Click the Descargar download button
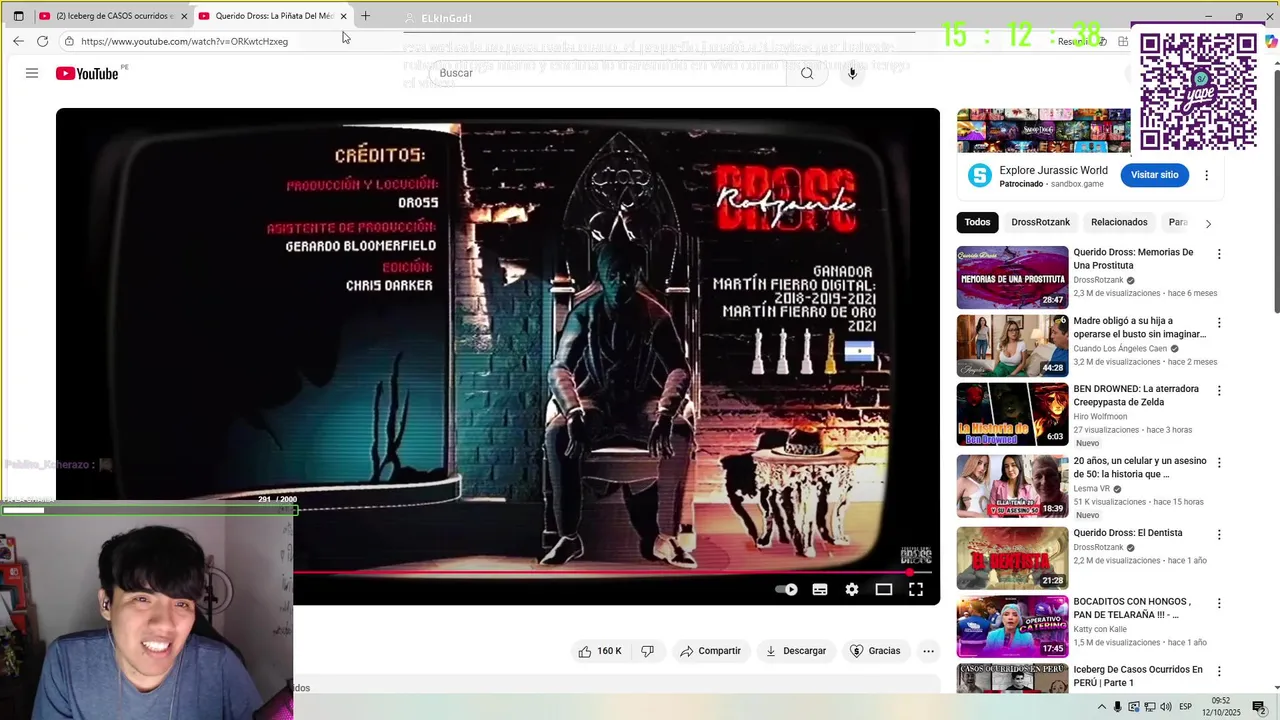Screen dimensions: 1280x720 (796, 651)
